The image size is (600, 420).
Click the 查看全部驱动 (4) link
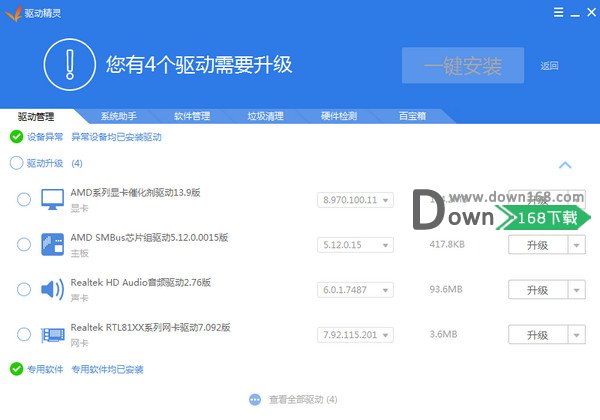pos(303,400)
